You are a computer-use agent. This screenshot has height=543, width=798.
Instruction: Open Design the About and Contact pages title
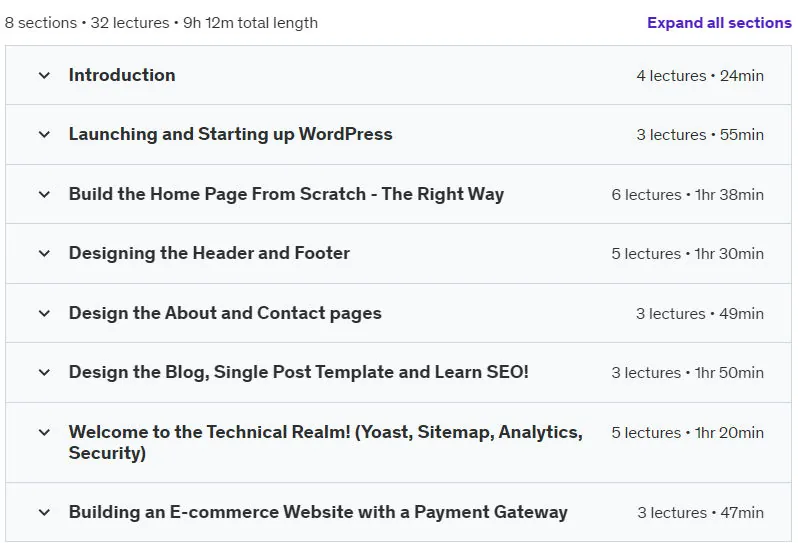pyautogui.click(x=225, y=313)
